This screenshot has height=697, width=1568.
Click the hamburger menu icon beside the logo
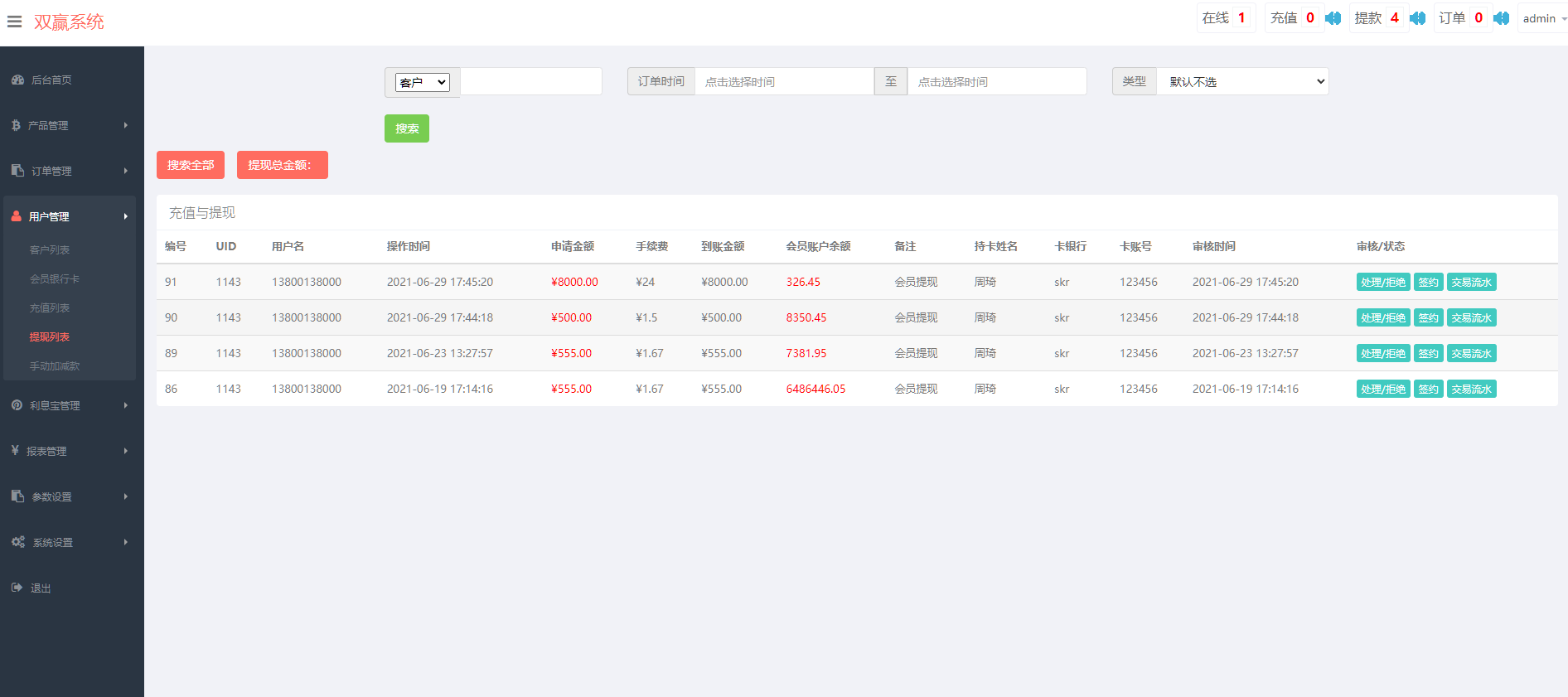click(14, 22)
